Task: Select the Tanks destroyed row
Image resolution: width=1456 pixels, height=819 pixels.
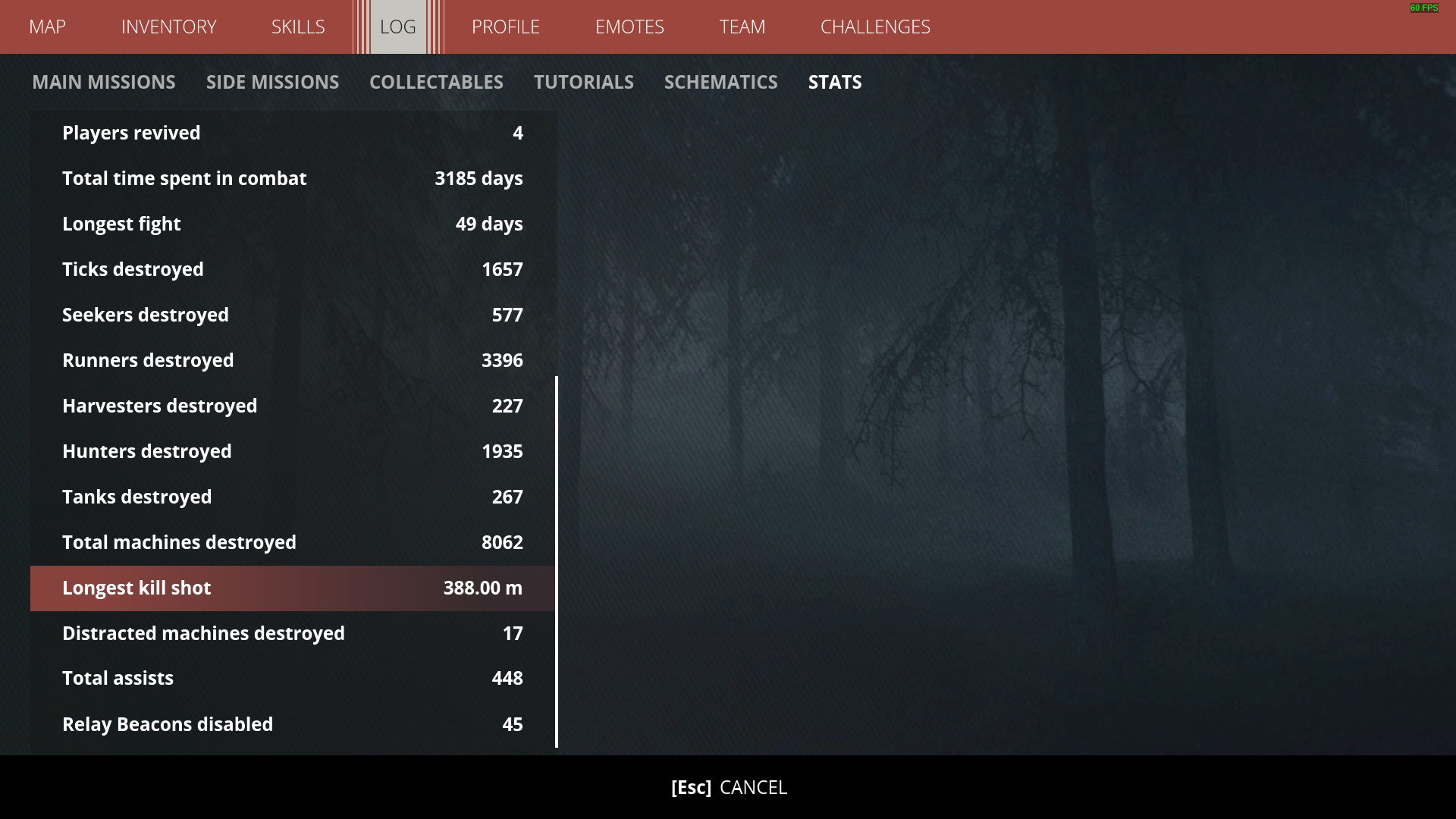Action: [x=293, y=497]
